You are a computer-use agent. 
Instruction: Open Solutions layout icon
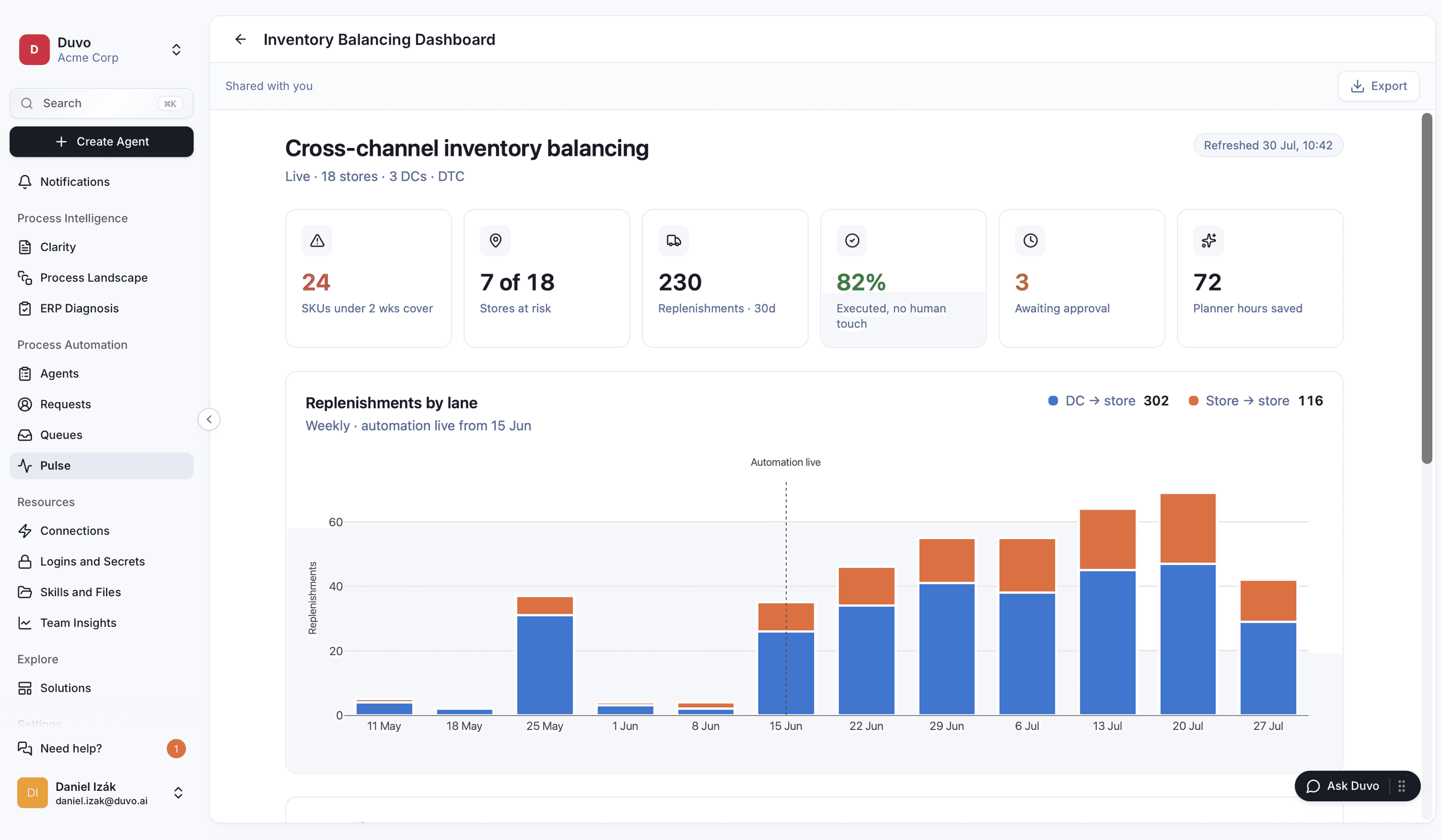click(x=25, y=688)
